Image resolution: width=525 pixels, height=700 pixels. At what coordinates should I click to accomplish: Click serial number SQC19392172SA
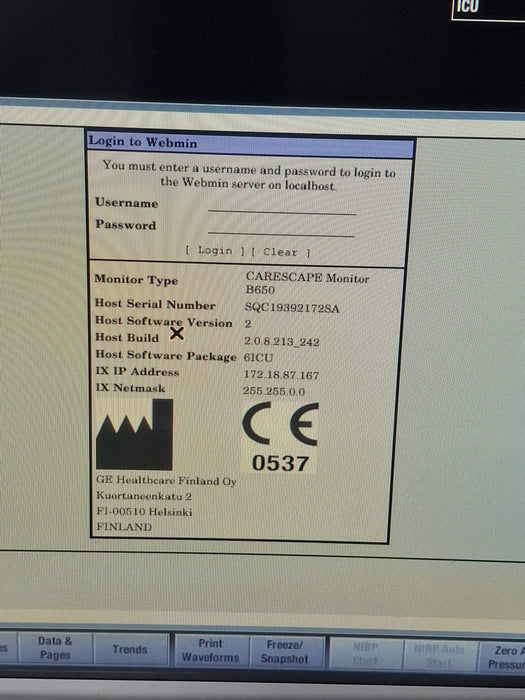click(x=292, y=308)
